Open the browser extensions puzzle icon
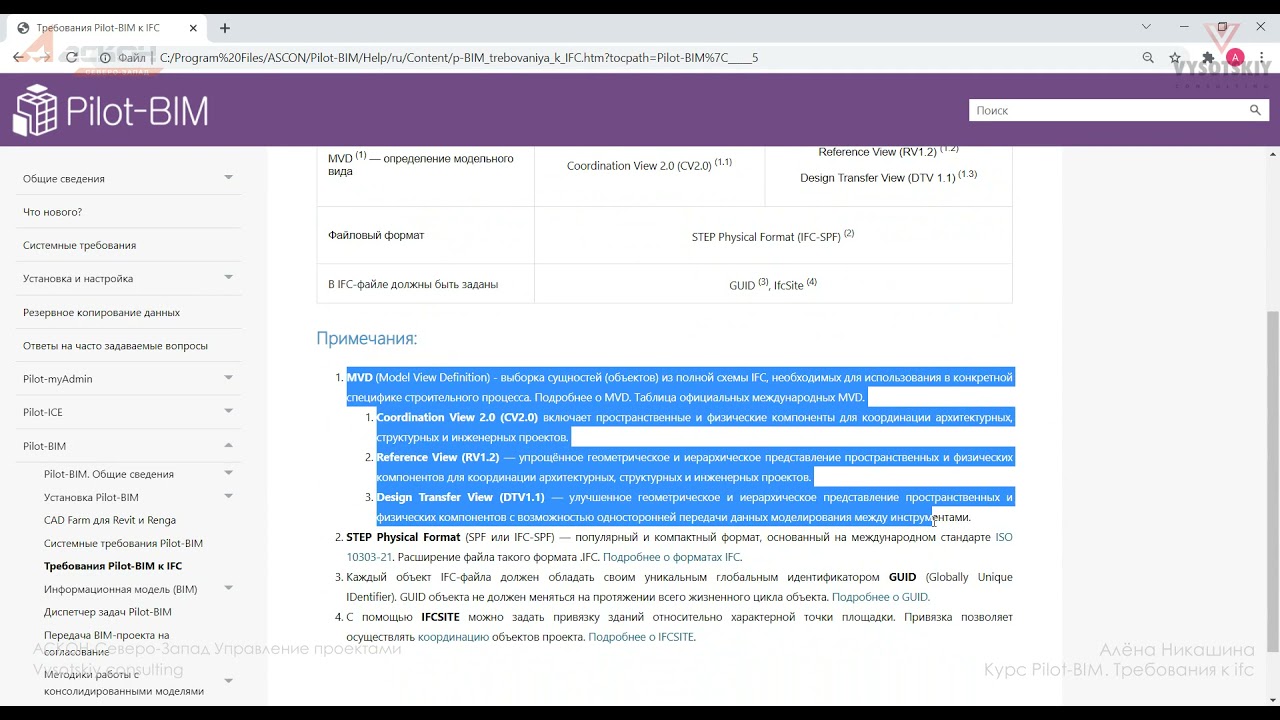Screen dimensions: 1280x720 pos(1208,57)
